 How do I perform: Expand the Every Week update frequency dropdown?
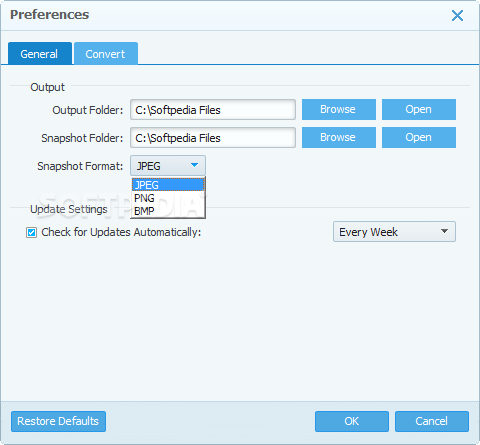[394, 232]
